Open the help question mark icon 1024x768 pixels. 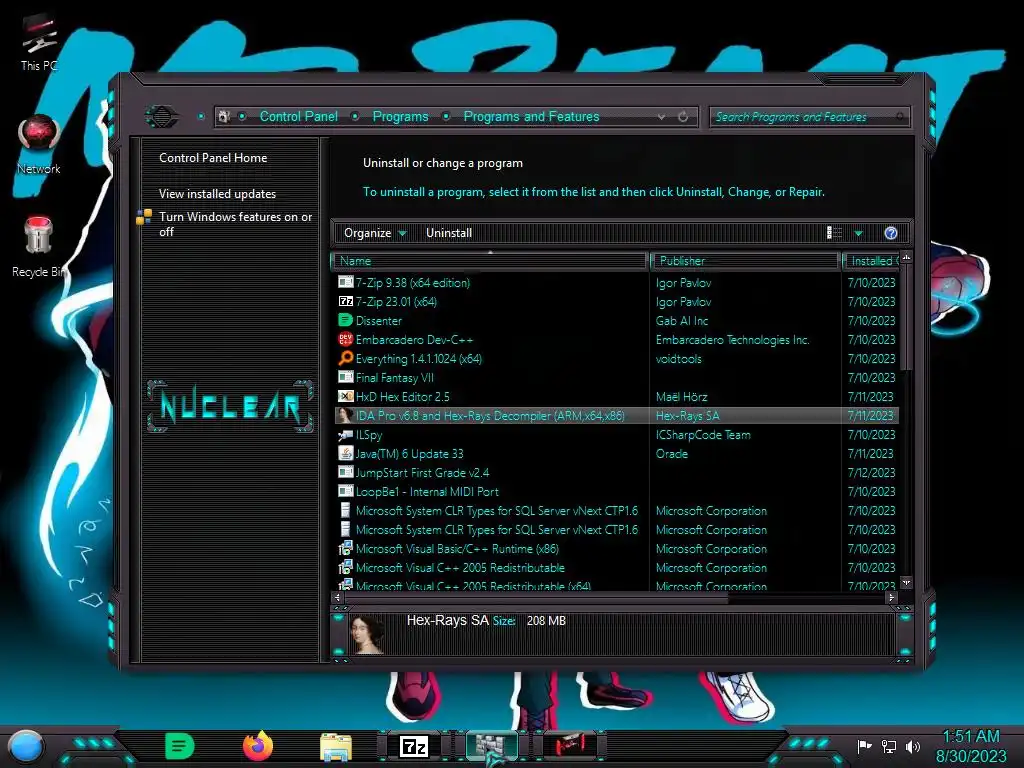coord(890,233)
